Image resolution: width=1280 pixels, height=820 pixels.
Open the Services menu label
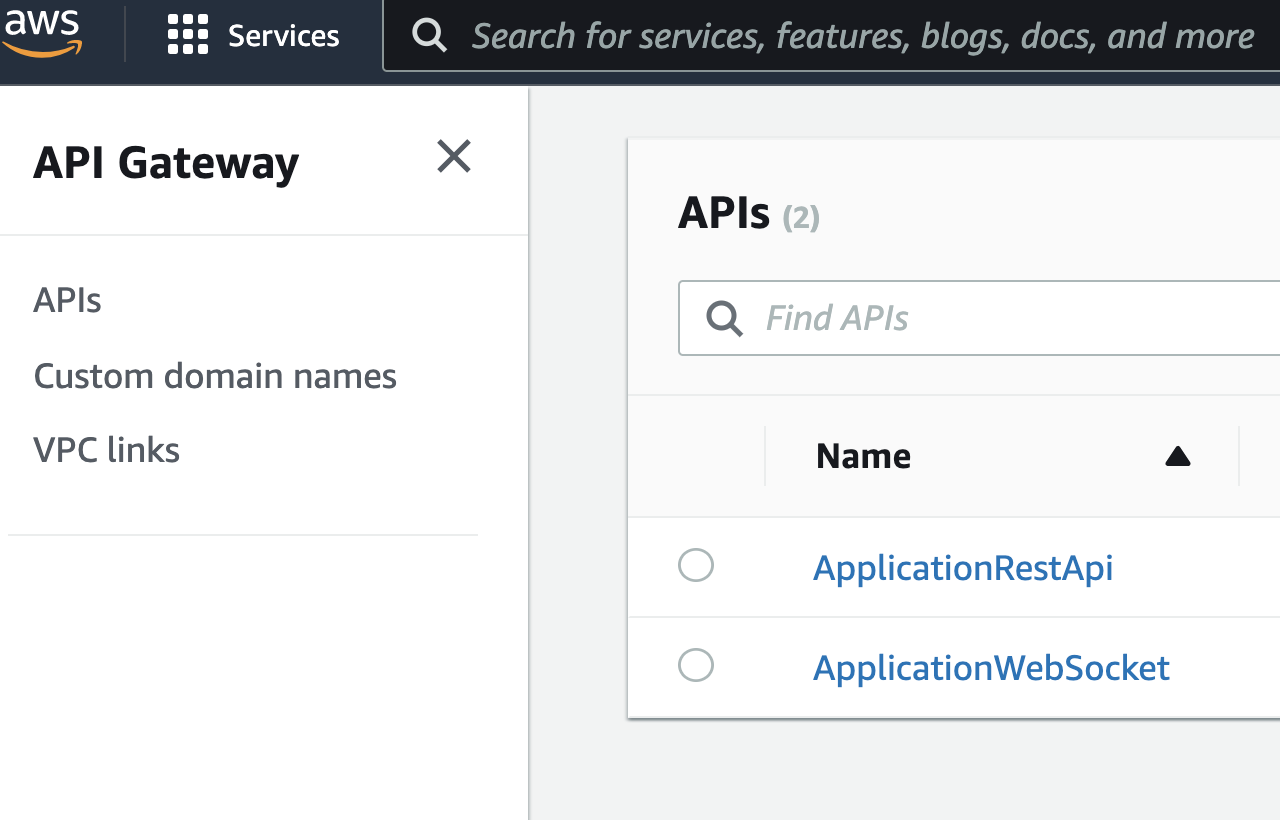coord(284,36)
